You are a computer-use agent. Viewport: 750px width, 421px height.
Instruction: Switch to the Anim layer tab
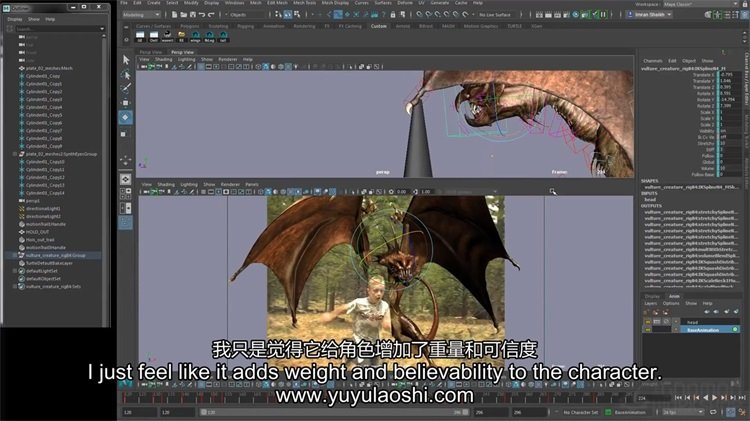[674, 296]
